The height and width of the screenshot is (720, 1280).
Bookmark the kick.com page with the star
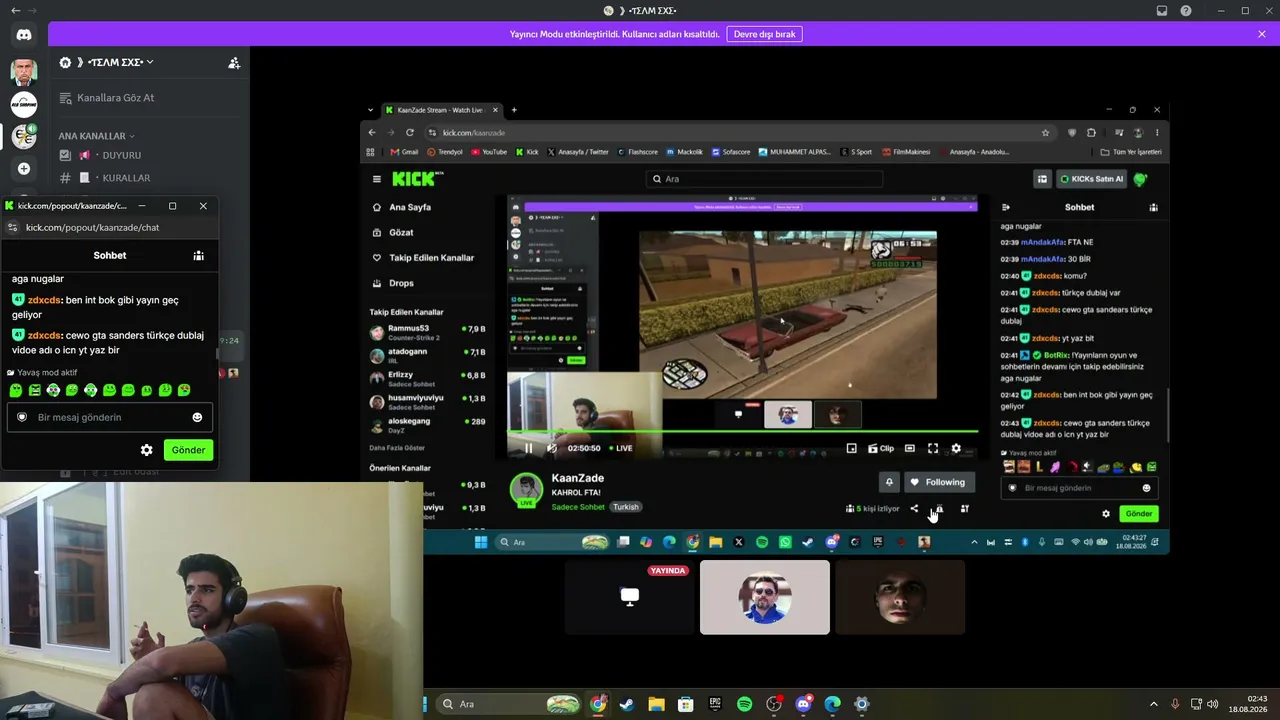coord(1046,132)
